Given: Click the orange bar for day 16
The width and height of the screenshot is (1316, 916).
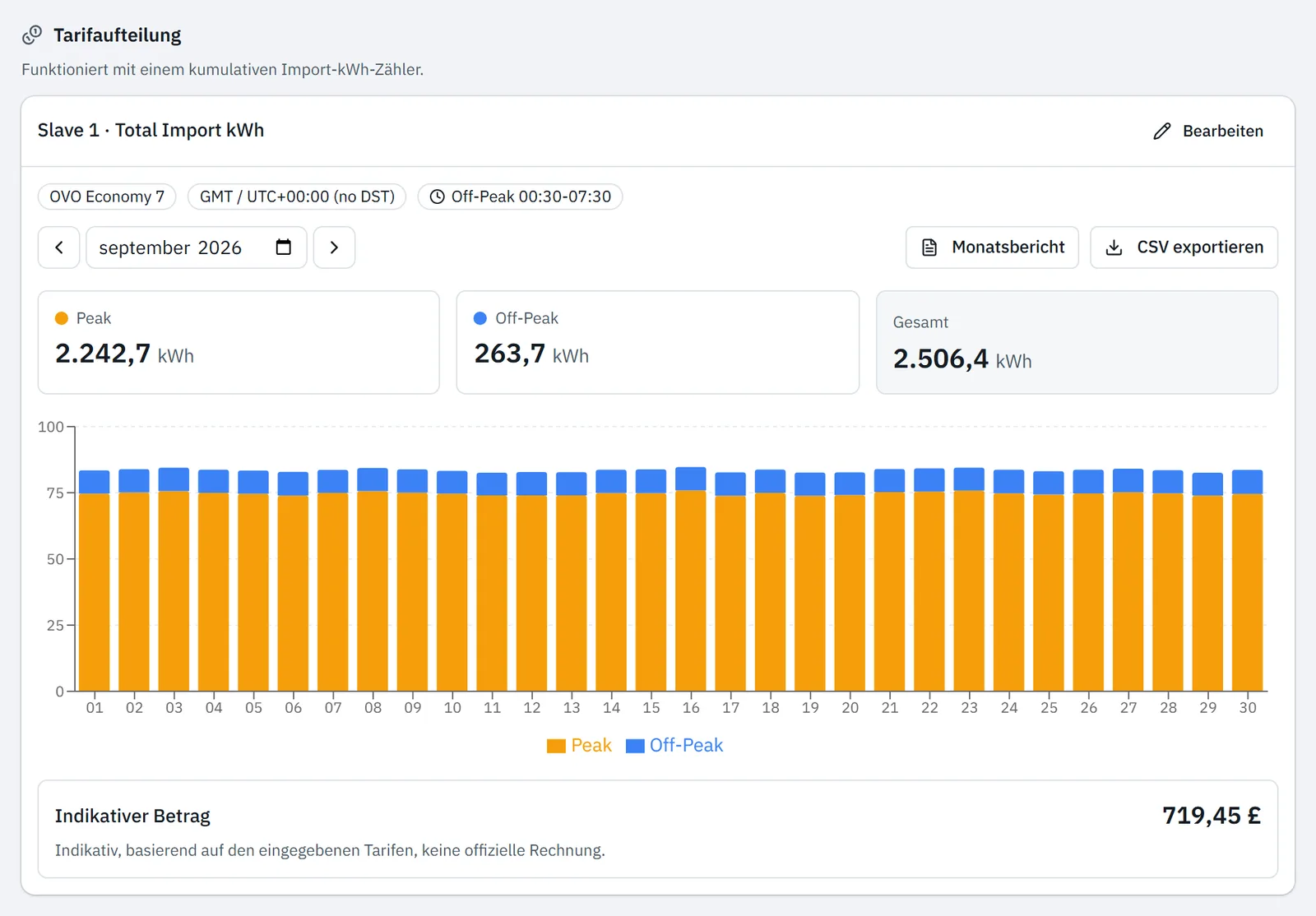Looking at the screenshot, I should coord(691,590).
